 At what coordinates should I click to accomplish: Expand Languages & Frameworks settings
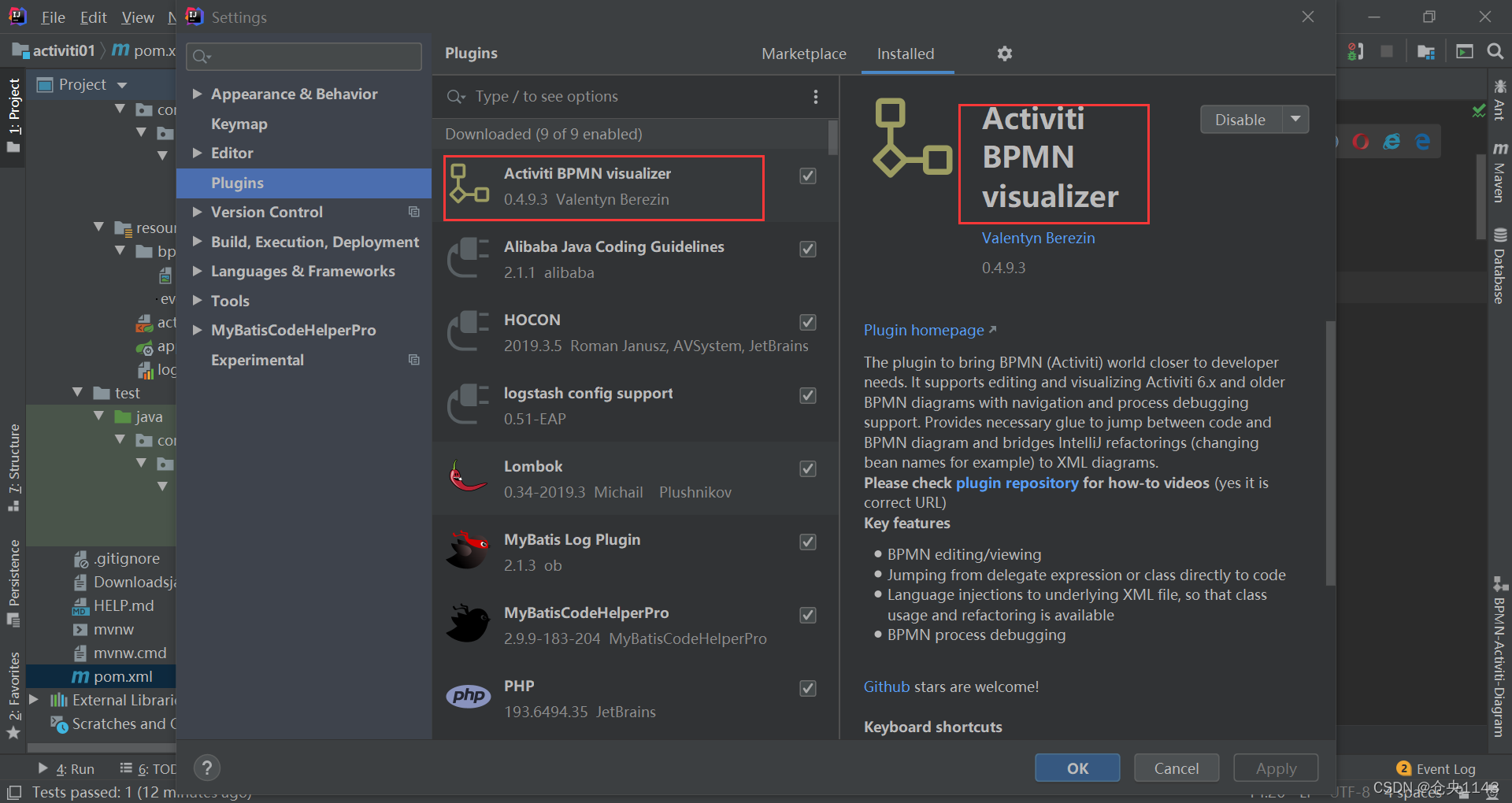197,271
